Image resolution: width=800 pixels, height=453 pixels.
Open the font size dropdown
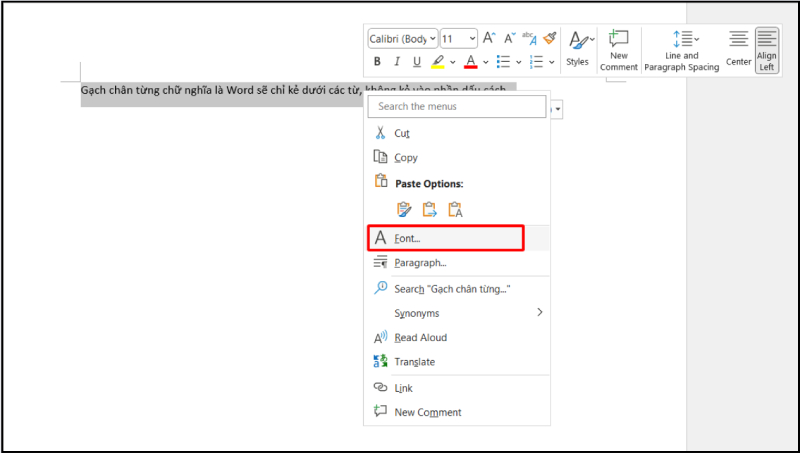(x=459, y=38)
